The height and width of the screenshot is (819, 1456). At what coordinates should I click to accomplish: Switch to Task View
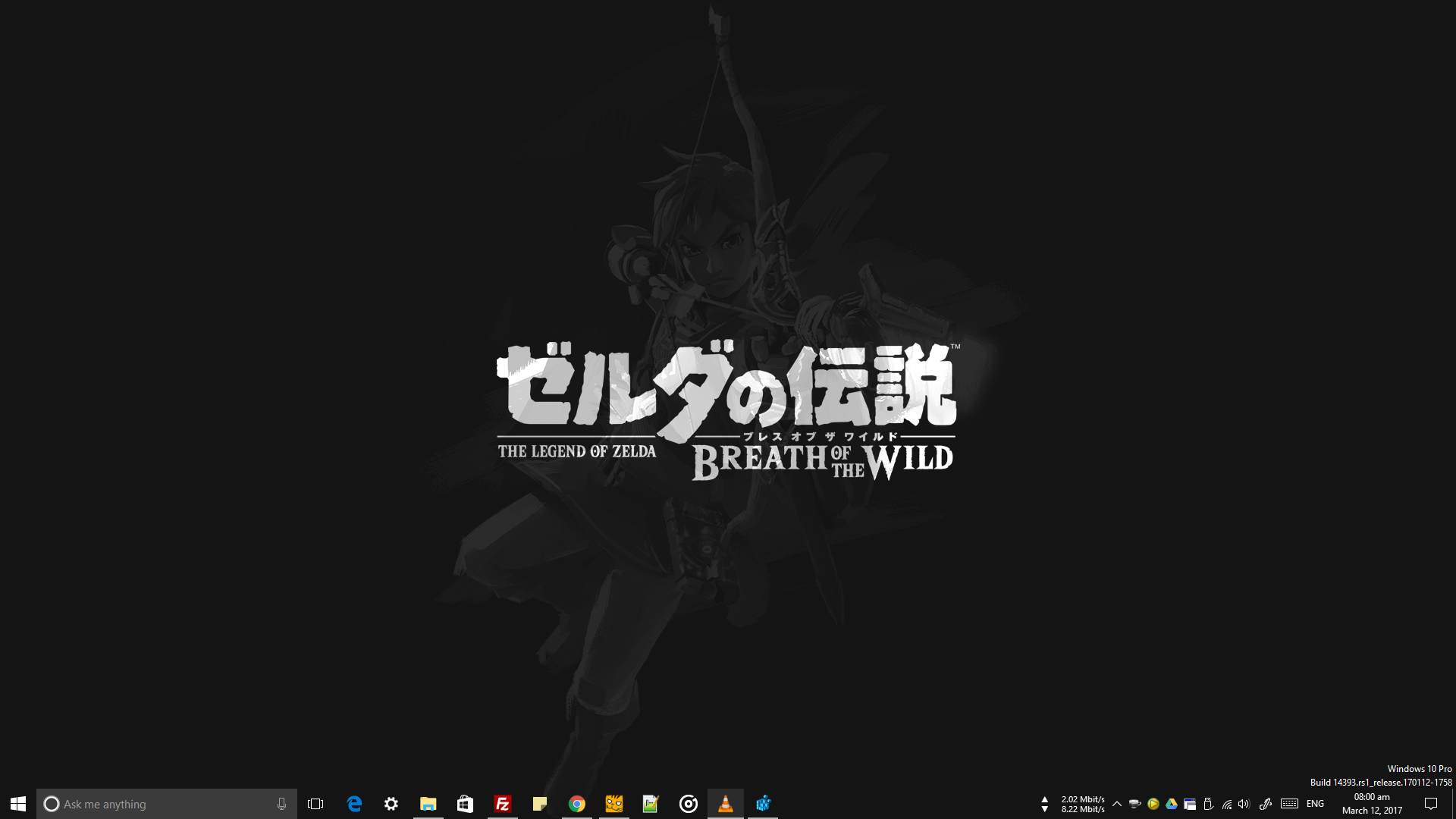pos(315,804)
